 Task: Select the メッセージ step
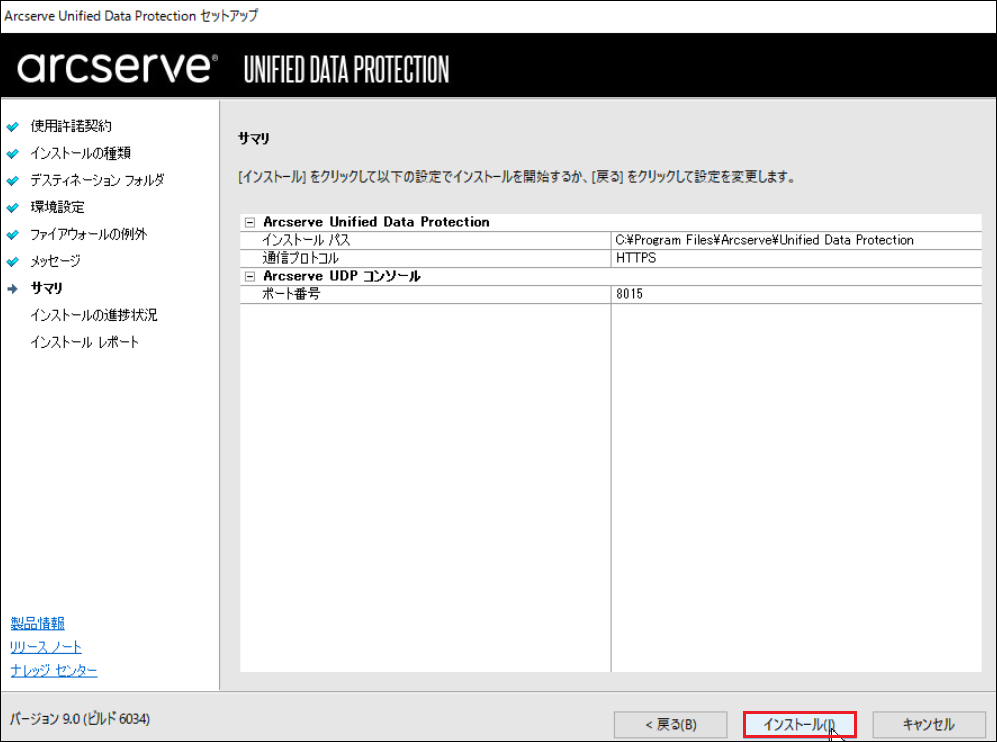point(55,261)
